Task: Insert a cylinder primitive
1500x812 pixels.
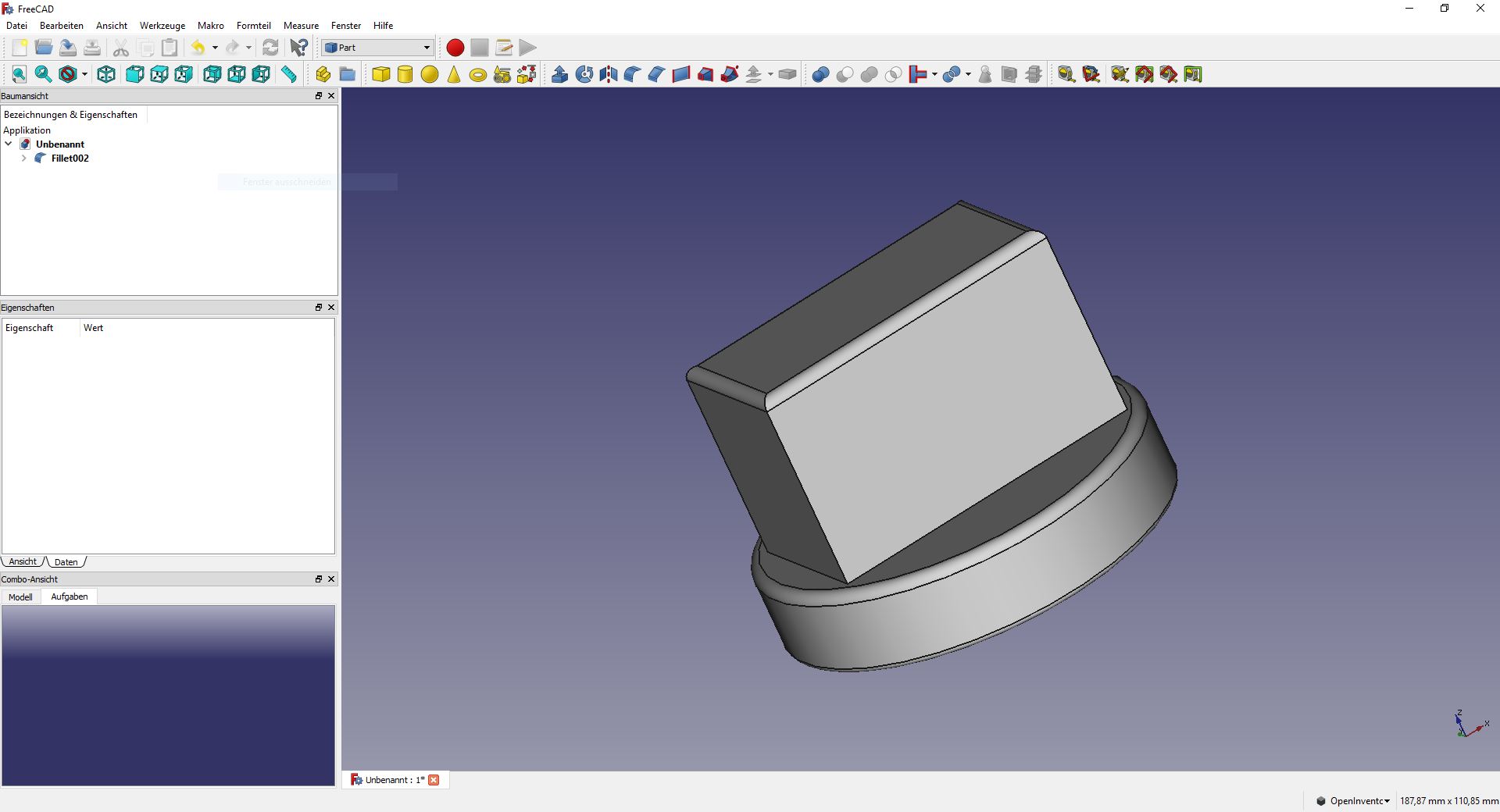Action: 405,74
